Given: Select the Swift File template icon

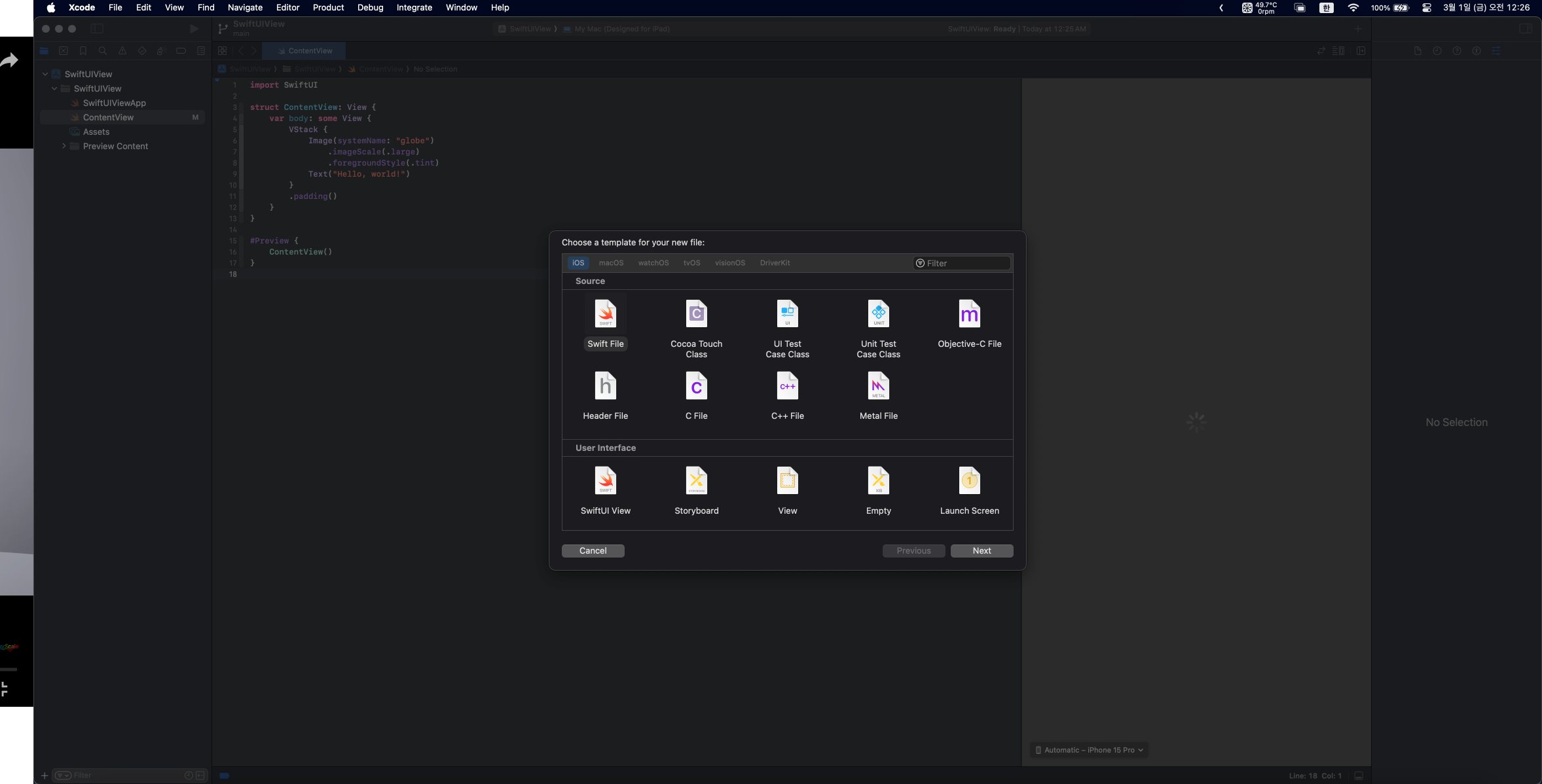Looking at the screenshot, I should point(605,314).
